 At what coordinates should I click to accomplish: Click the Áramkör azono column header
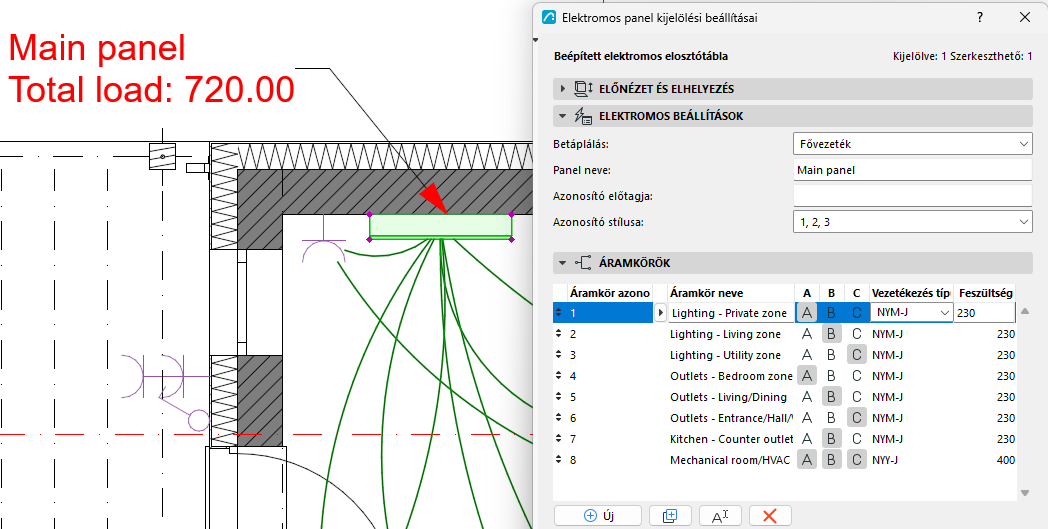click(x=609, y=293)
